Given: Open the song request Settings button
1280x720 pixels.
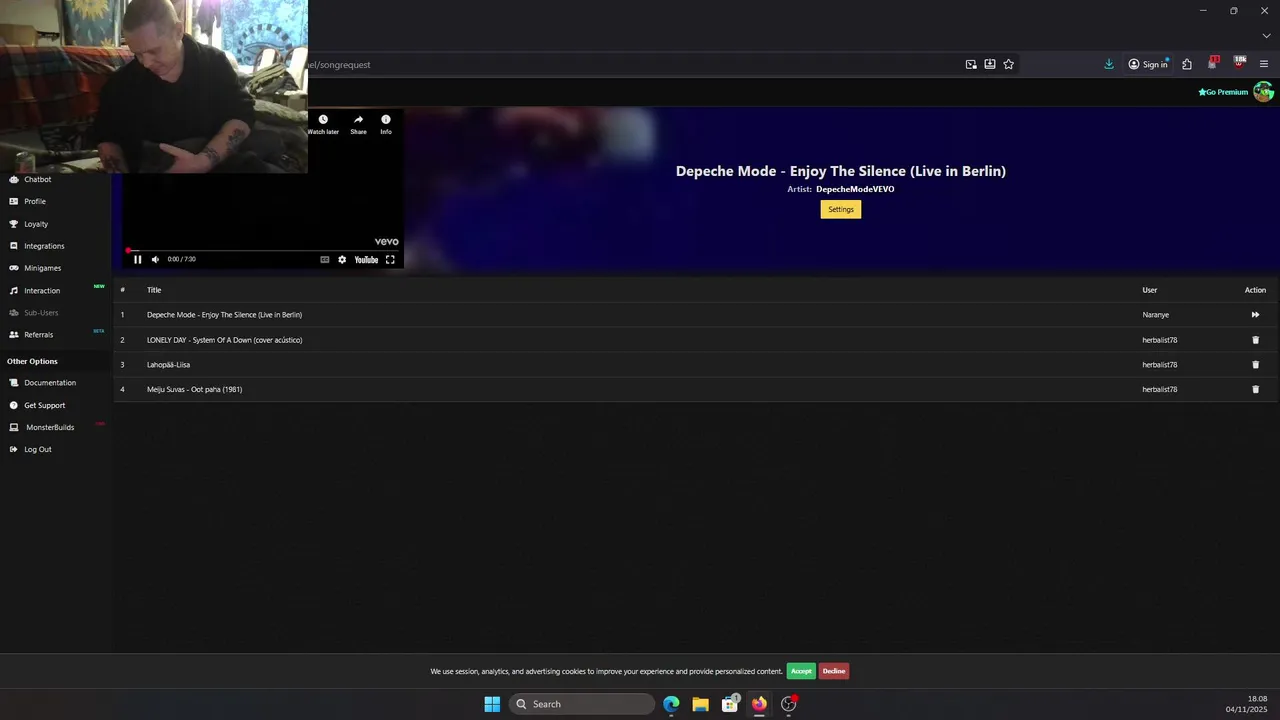Looking at the screenshot, I should (841, 209).
